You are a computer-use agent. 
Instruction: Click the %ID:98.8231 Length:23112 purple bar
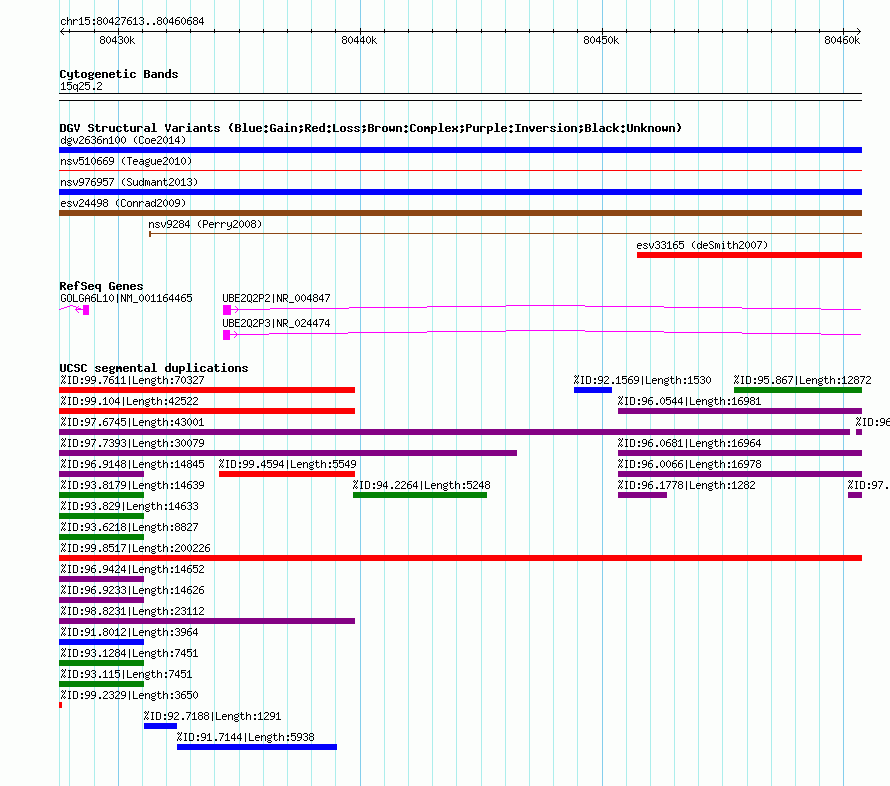207,621
